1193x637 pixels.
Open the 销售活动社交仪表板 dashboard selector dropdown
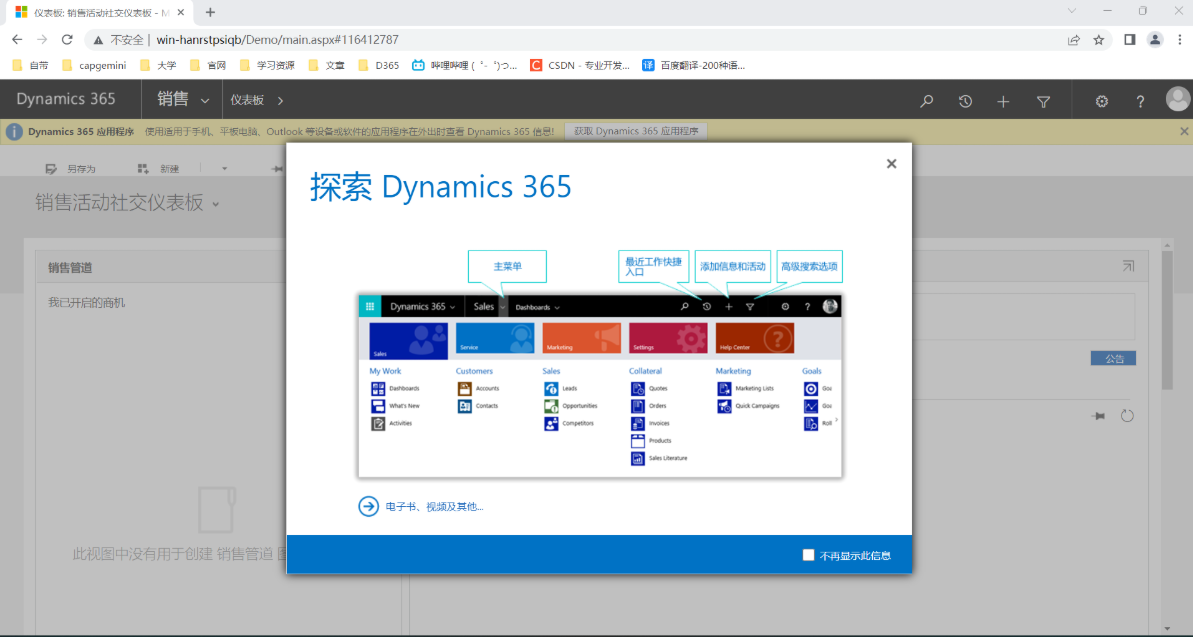coord(216,204)
